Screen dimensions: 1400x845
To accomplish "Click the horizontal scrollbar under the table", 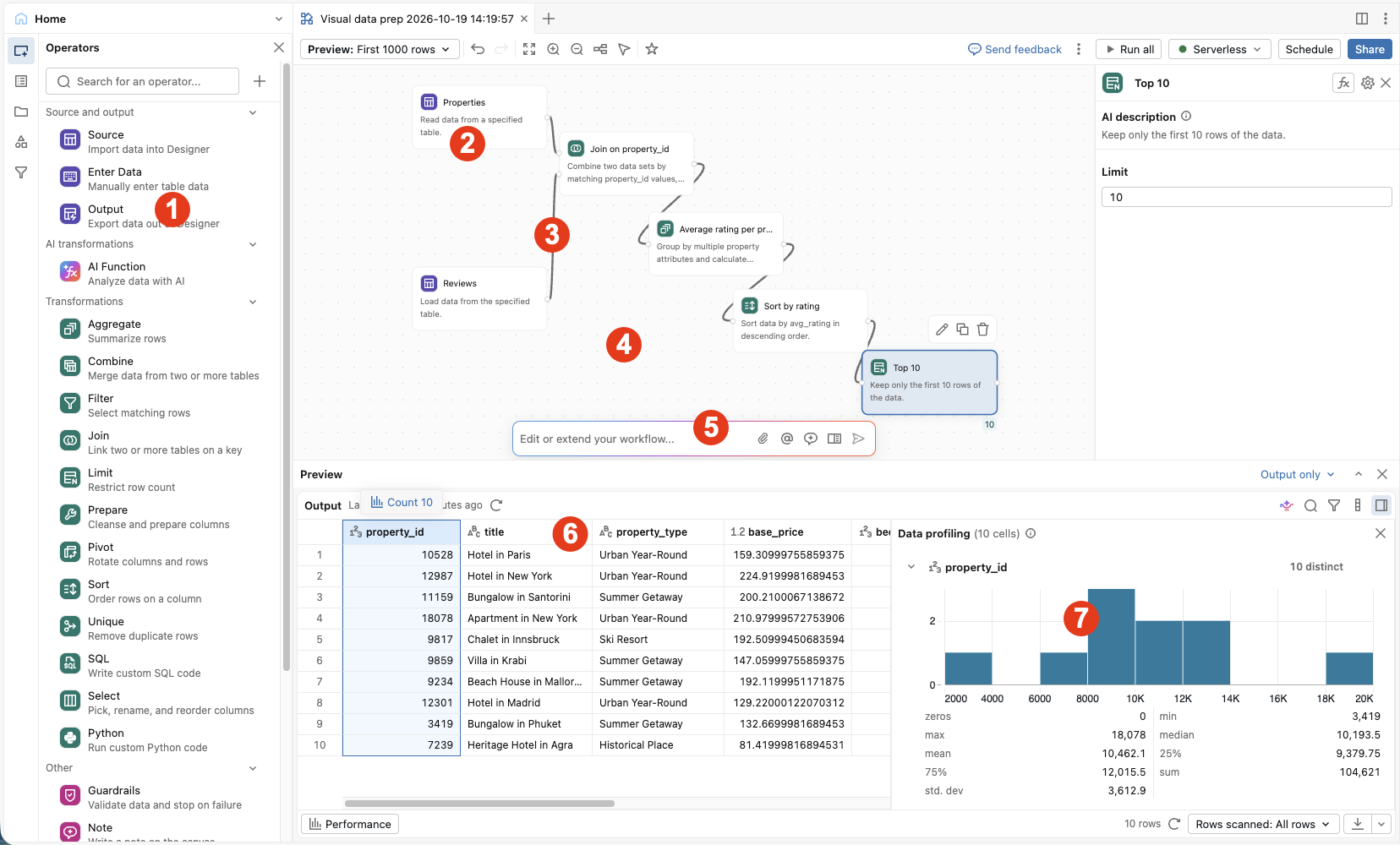I will click(x=479, y=804).
